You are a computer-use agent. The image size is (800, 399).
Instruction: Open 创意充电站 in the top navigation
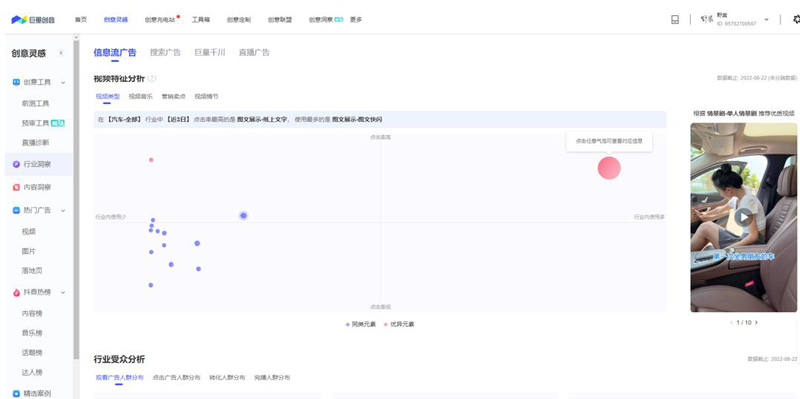pos(160,19)
